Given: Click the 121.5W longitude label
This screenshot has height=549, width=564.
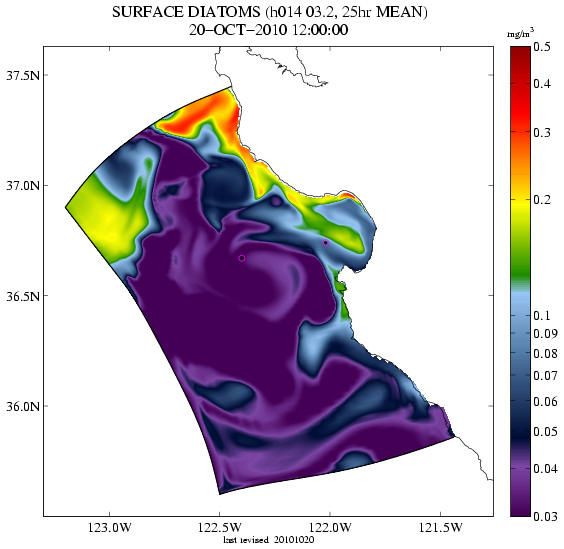Looking at the screenshot, I should (x=441, y=528).
